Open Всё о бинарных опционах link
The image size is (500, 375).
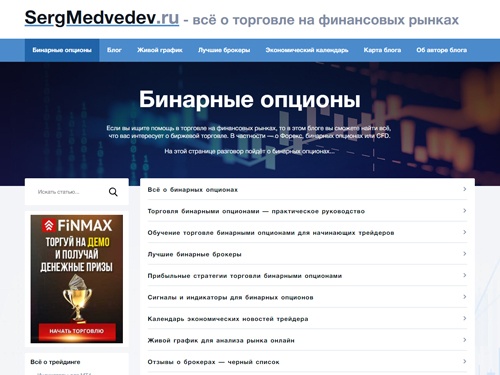(193, 190)
